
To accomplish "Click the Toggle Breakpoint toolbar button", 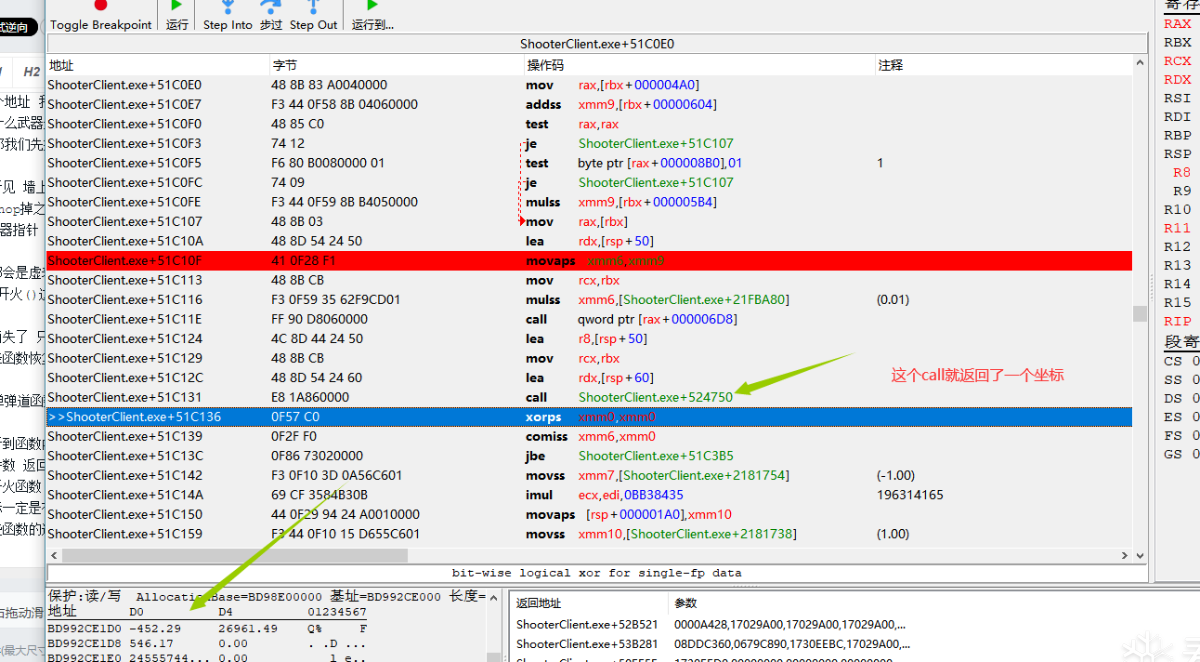I will tap(100, 15).
